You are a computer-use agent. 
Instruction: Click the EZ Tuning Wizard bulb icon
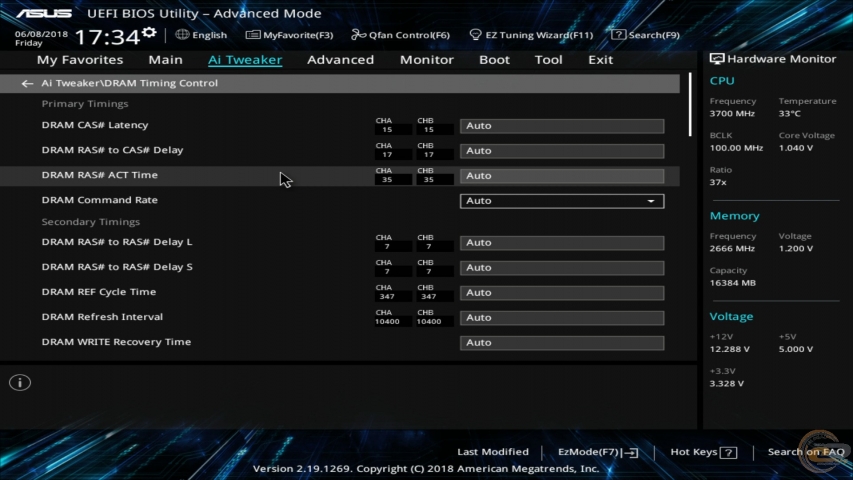click(x=475, y=35)
